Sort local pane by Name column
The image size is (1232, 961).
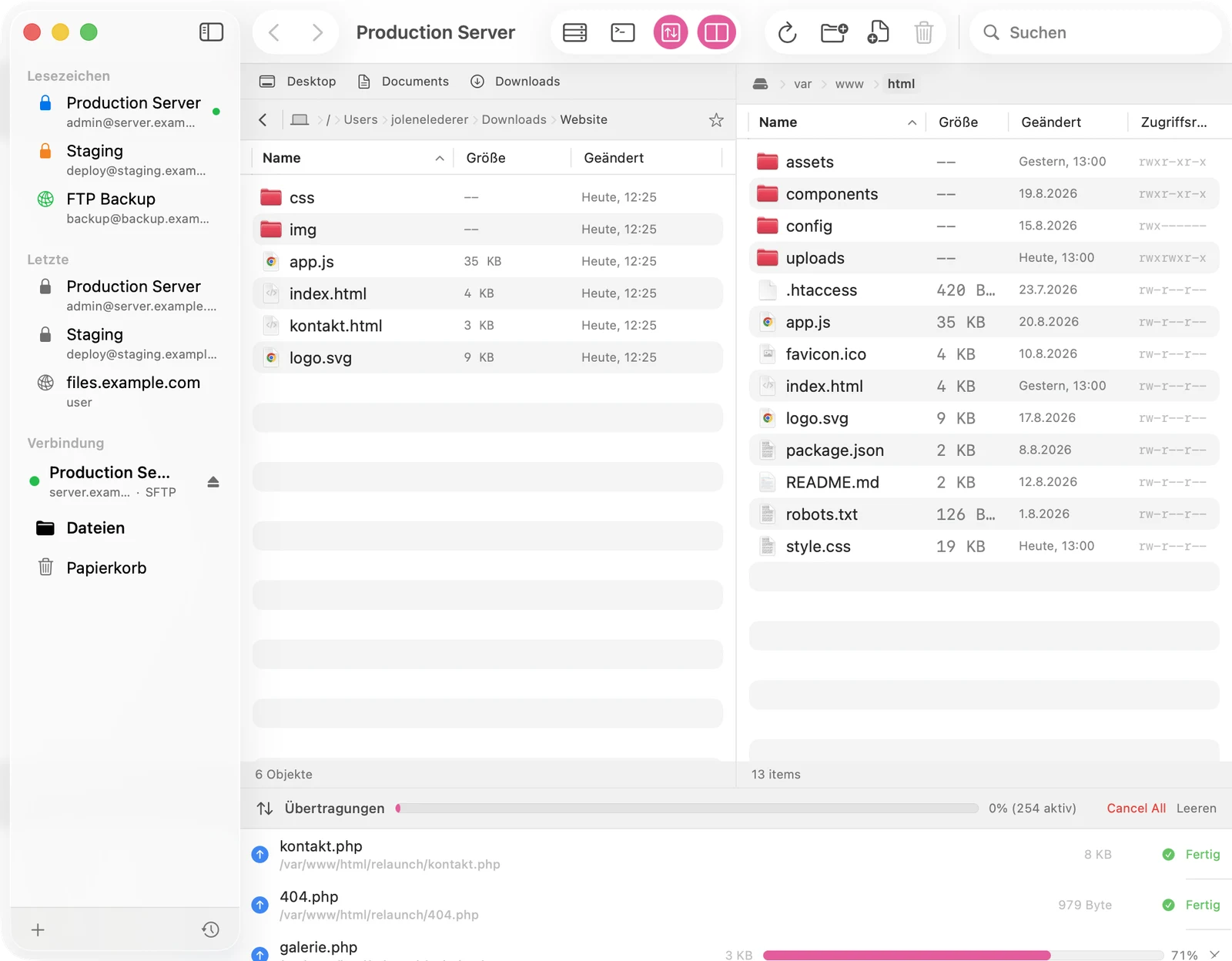tap(353, 158)
